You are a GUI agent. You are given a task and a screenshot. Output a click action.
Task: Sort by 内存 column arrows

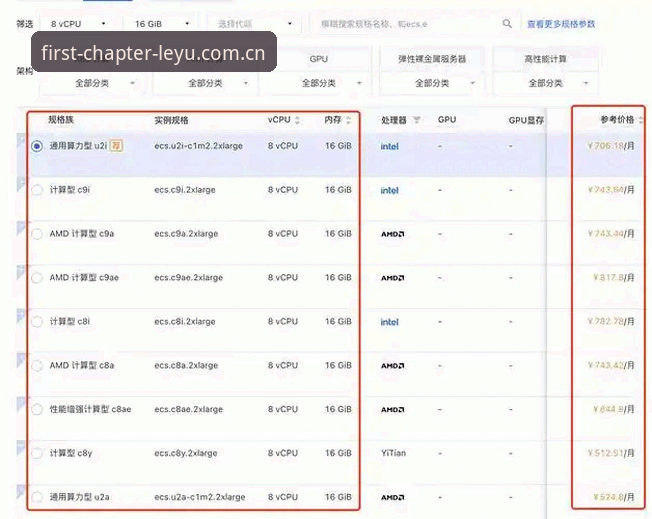tap(348, 120)
